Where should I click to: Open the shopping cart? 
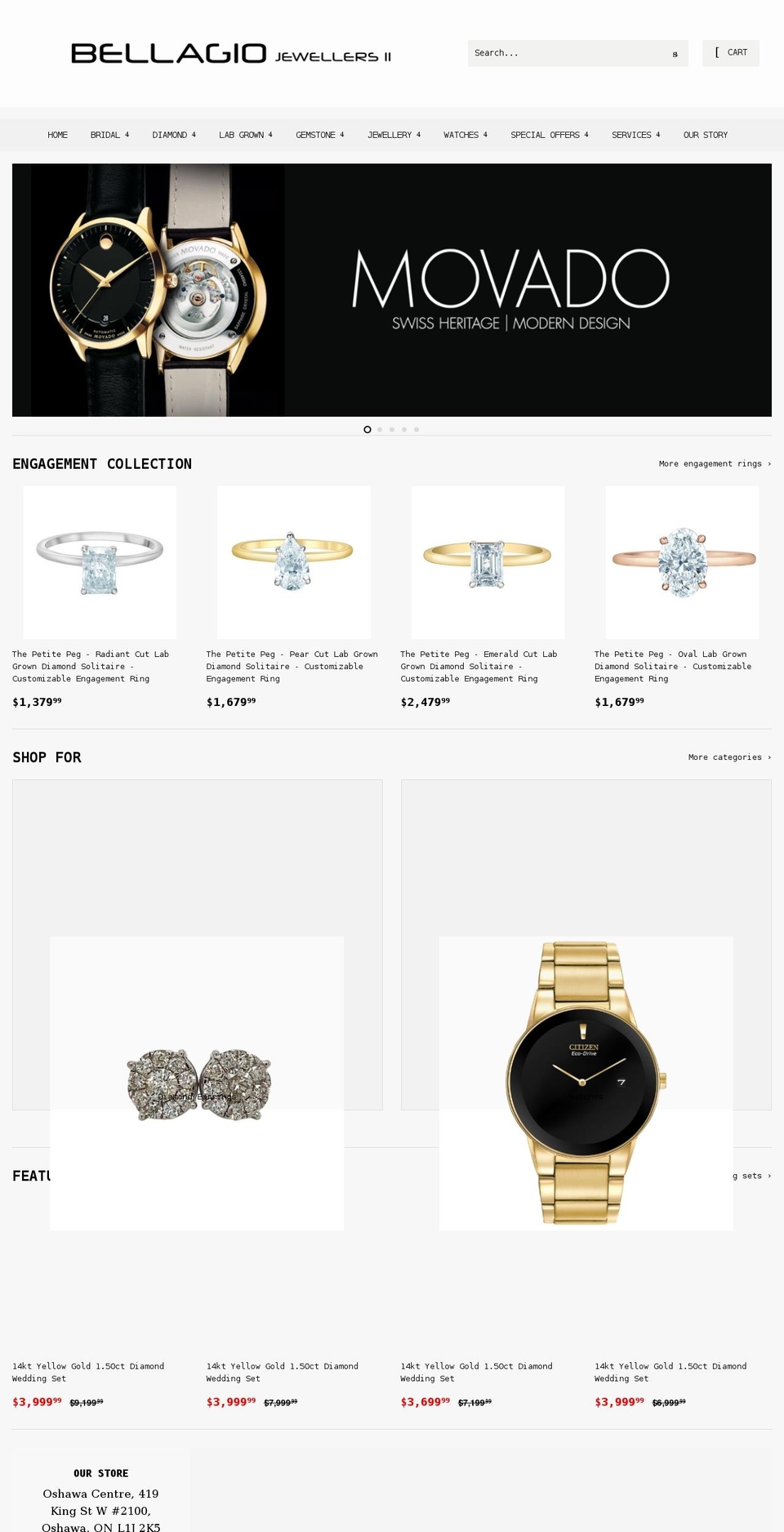tap(731, 53)
